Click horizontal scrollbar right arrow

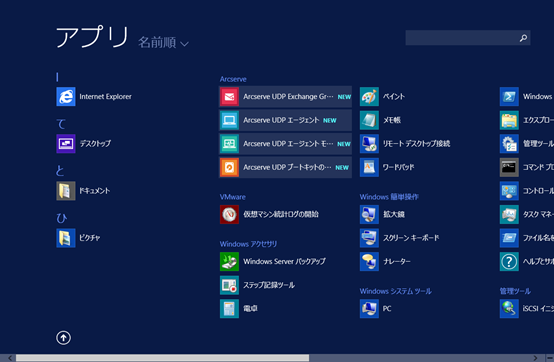click(536, 358)
